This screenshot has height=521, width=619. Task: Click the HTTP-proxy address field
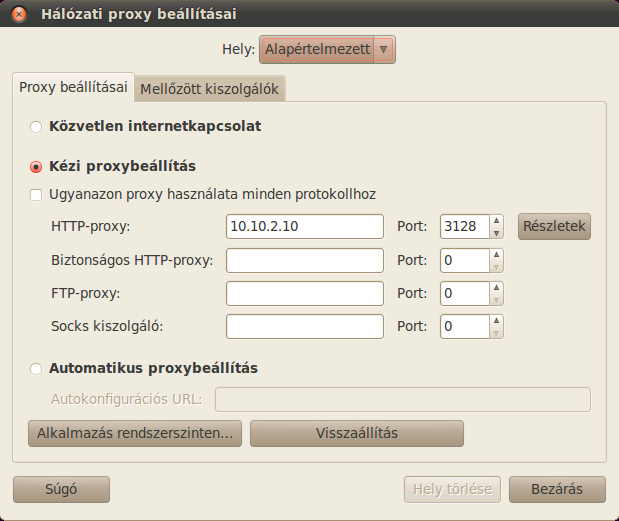(x=305, y=227)
